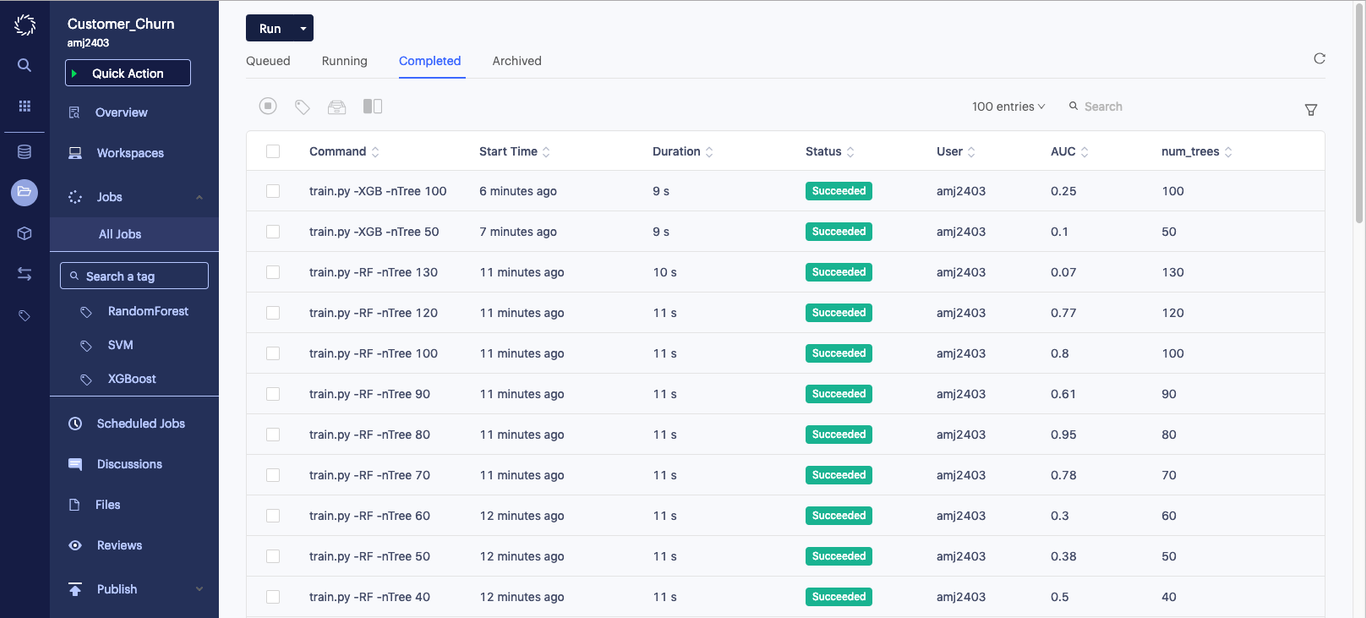Select the database icon in the sidebar
The height and width of the screenshot is (618, 1366).
click(x=24, y=152)
